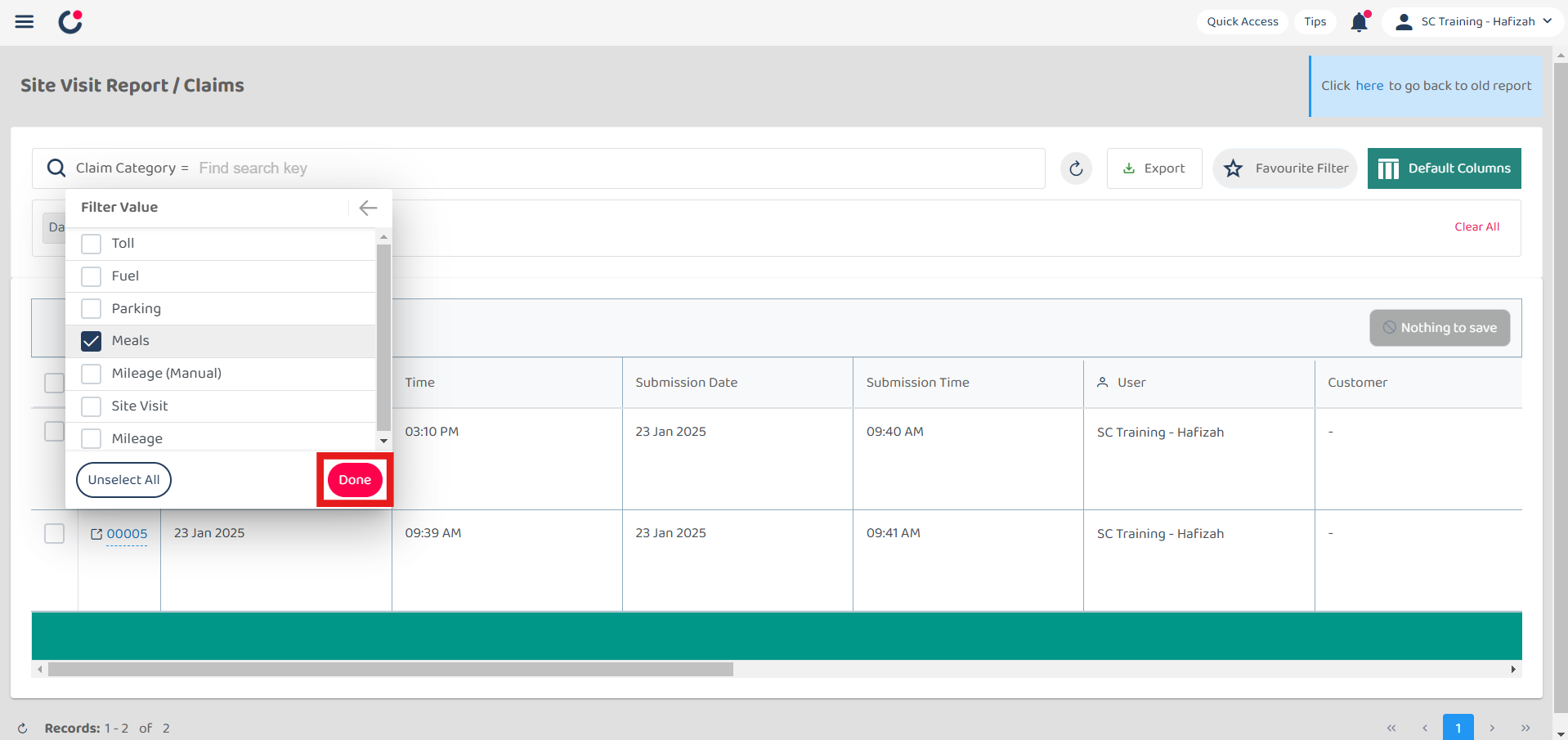Check the Mileage (Manual) option
This screenshot has height=740, width=1568.
(x=92, y=374)
